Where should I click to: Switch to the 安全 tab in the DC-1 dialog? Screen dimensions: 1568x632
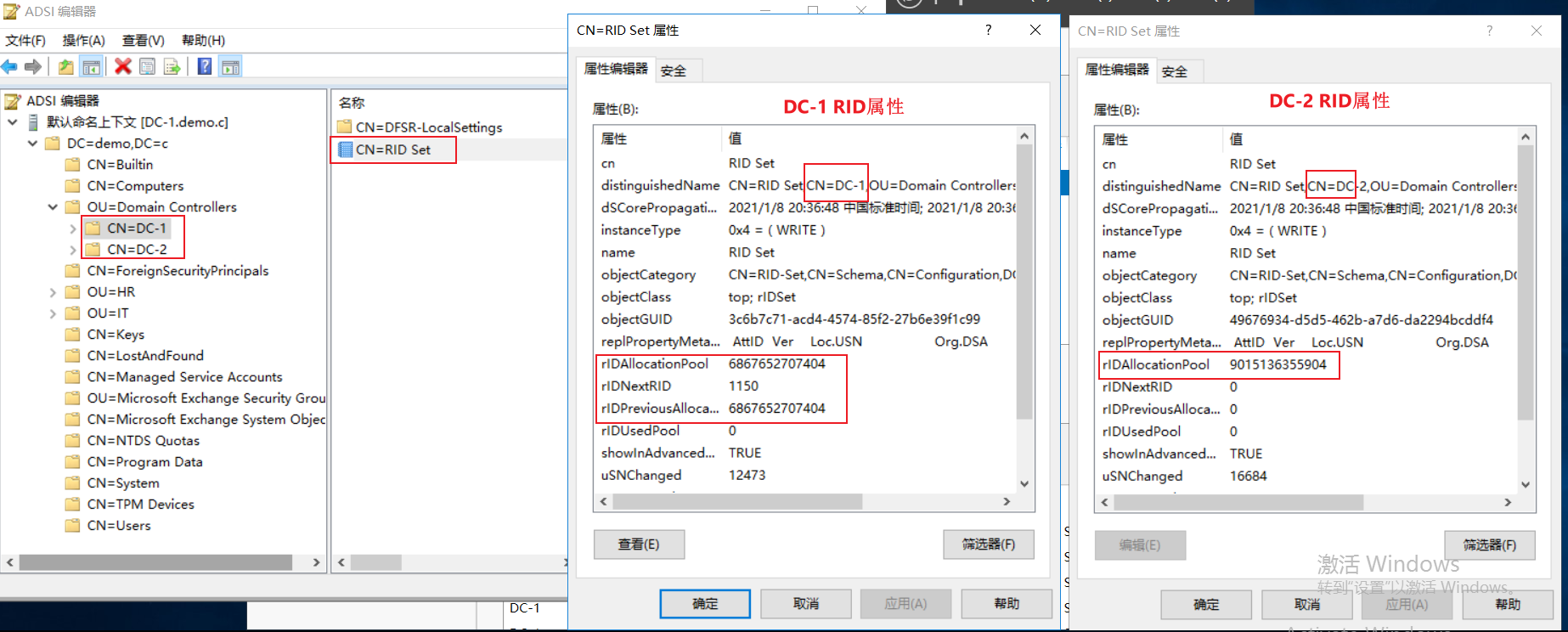[x=674, y=71]
